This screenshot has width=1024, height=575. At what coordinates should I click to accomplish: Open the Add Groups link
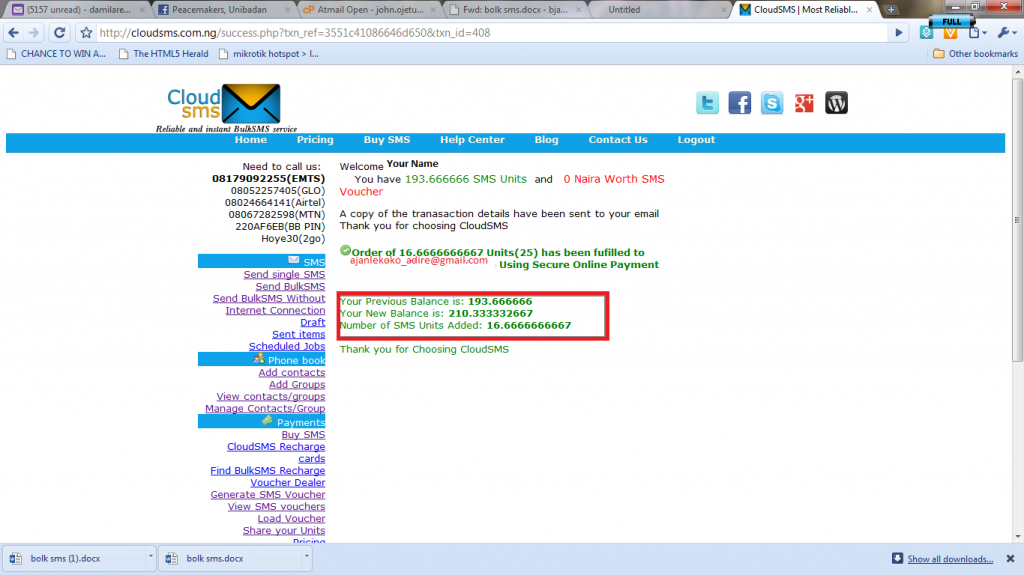(296, 384)
